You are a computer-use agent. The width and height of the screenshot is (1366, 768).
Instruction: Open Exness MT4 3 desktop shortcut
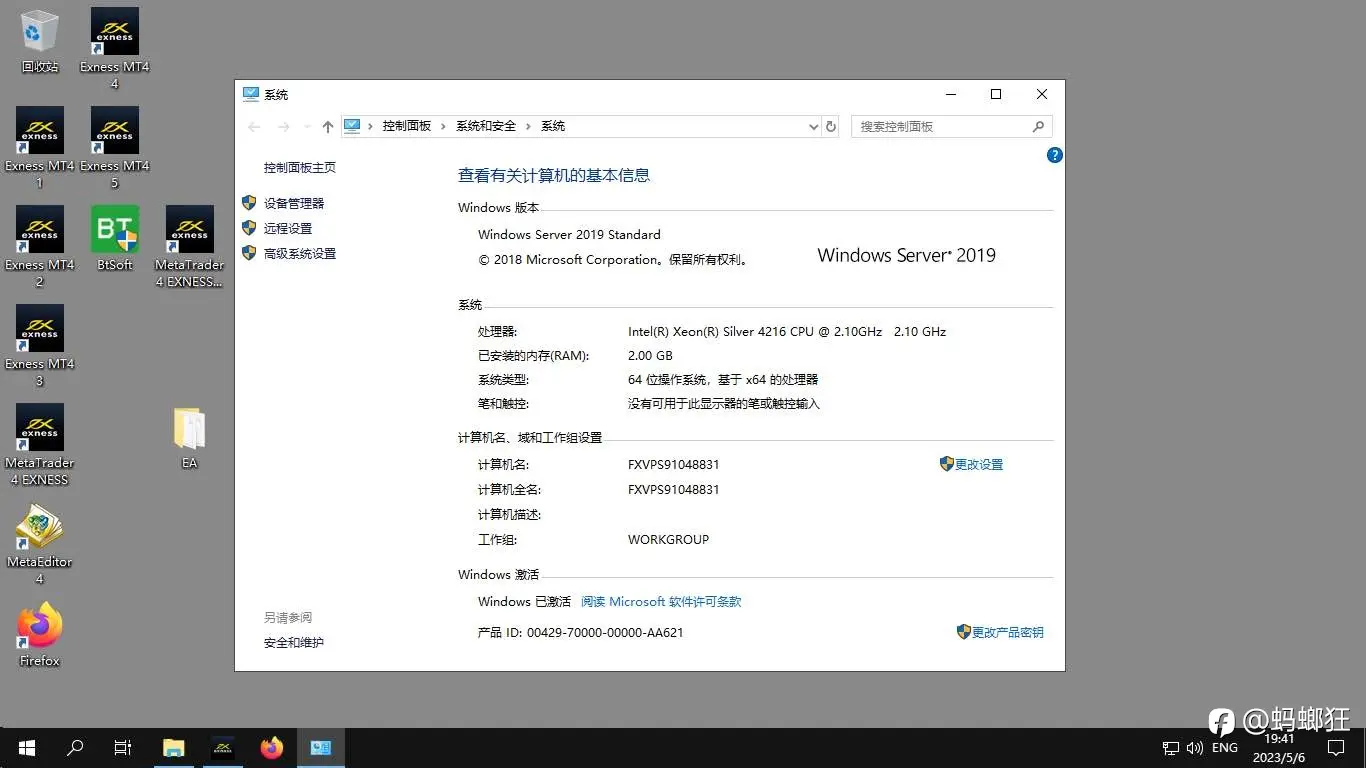tap(40, 345)
